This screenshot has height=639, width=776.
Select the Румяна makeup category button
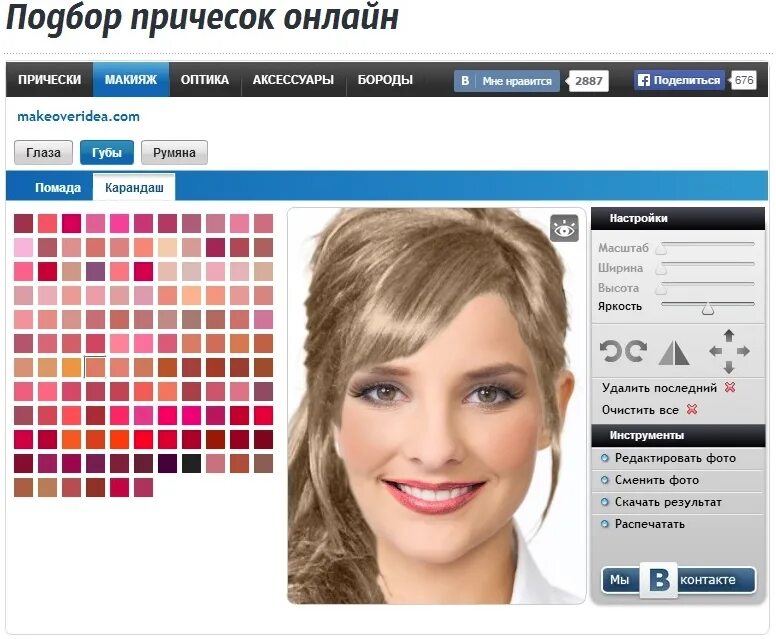[174, 153]
